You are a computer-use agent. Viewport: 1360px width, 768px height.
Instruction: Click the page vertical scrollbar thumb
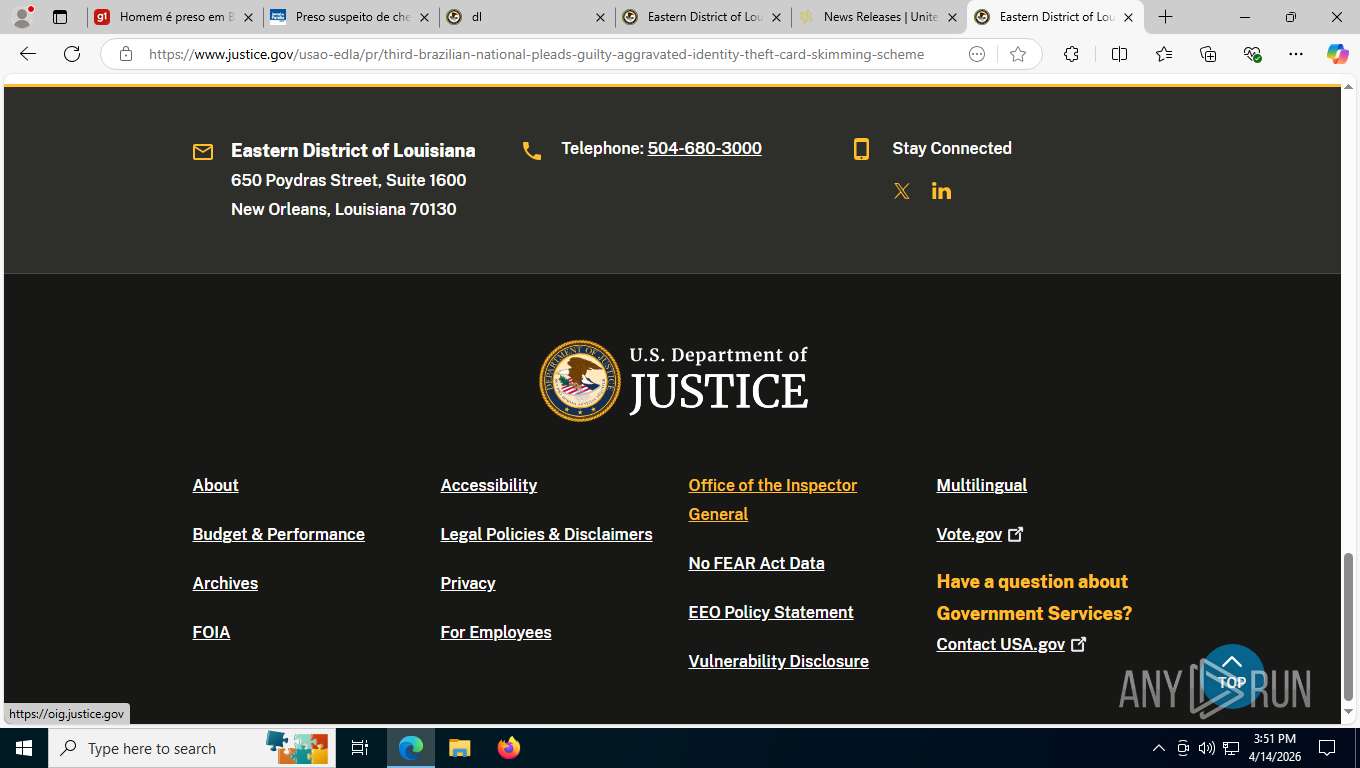(x=1348, y=626)
